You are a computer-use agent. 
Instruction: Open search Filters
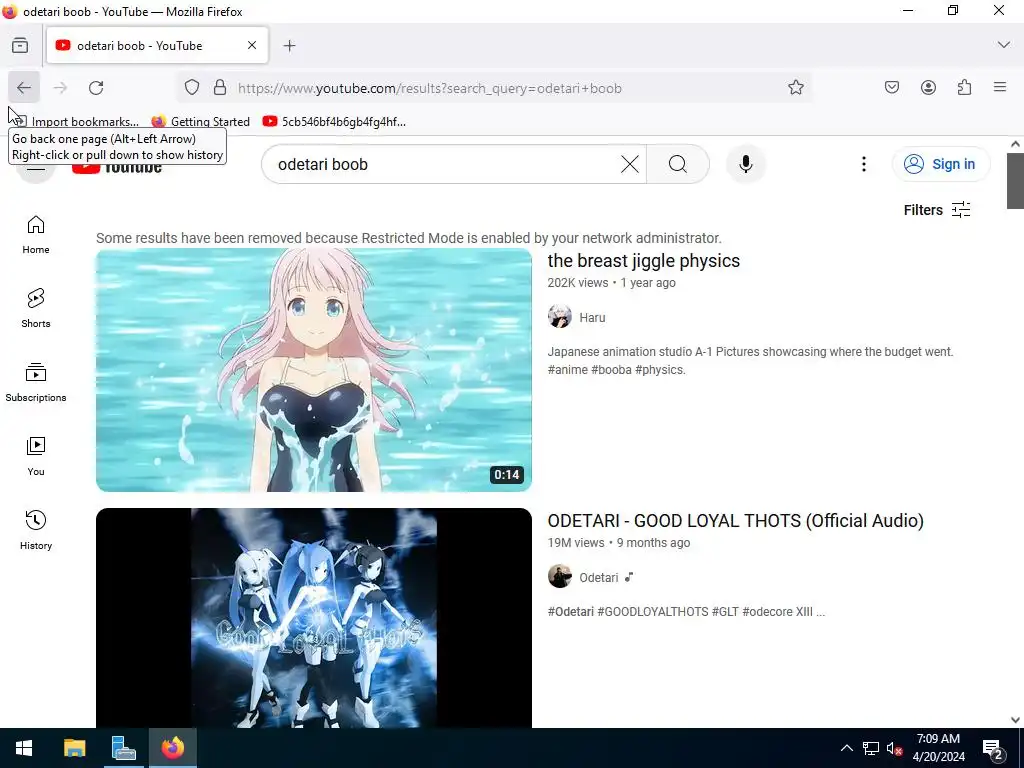click(936, 210)
